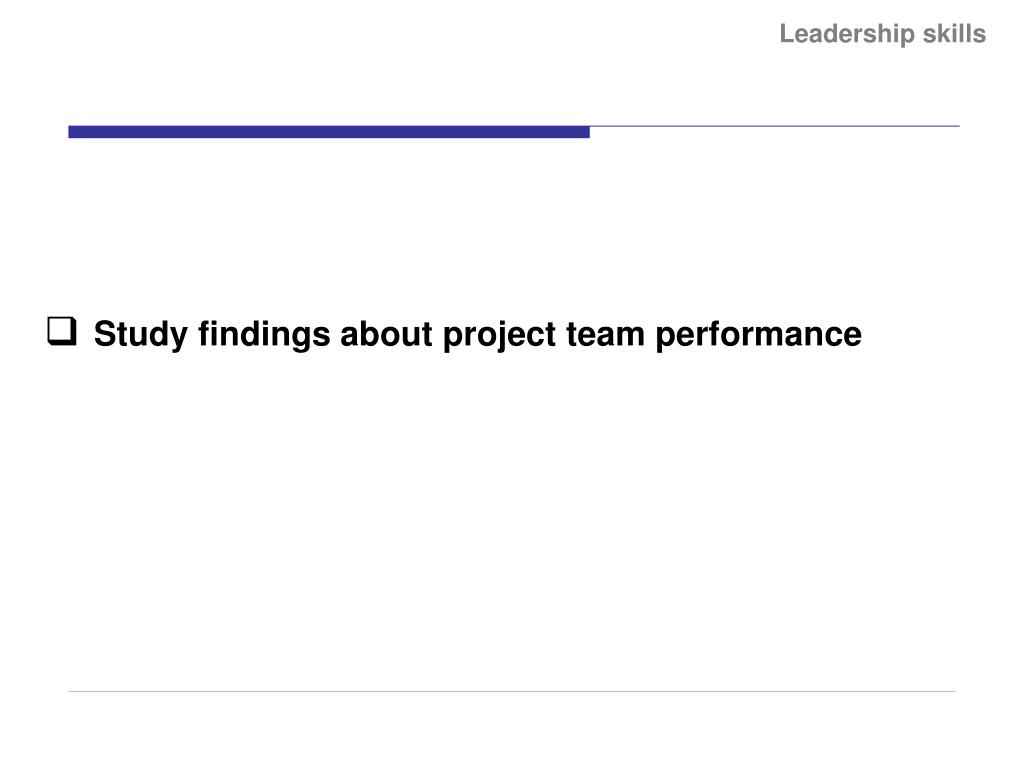This screenshot has height=768, width=1024.
Task: Click the right end of the gray footer line
Action: click(x=952, y=691)
